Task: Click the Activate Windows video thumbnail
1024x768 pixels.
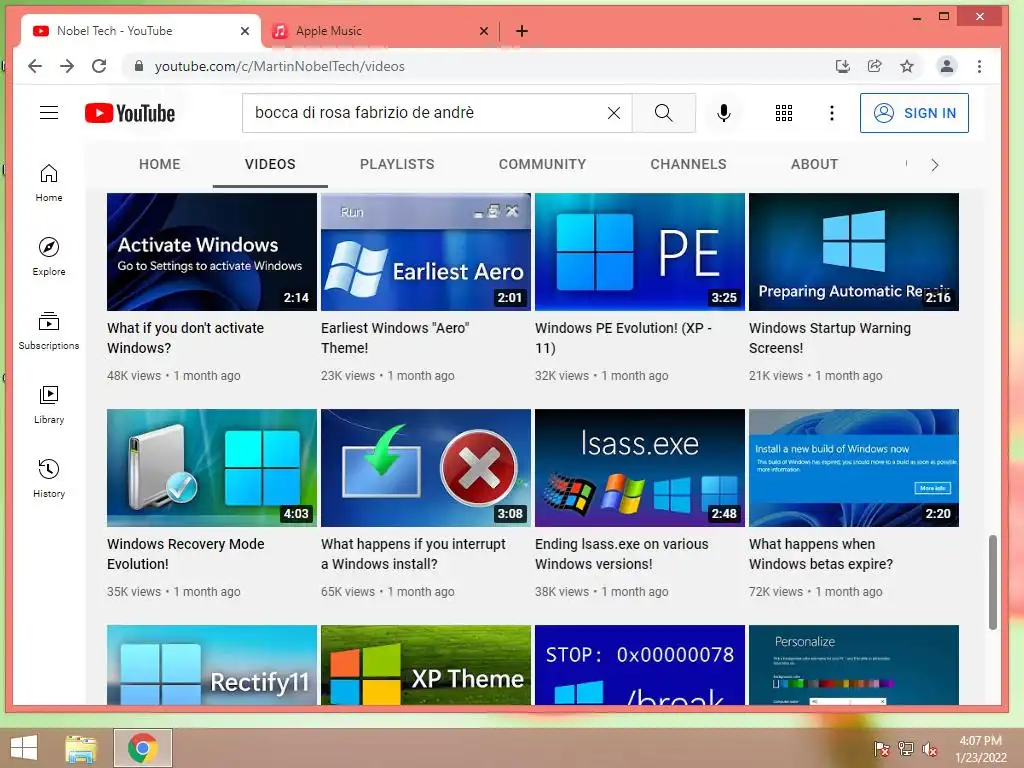Action: (212, 252)
